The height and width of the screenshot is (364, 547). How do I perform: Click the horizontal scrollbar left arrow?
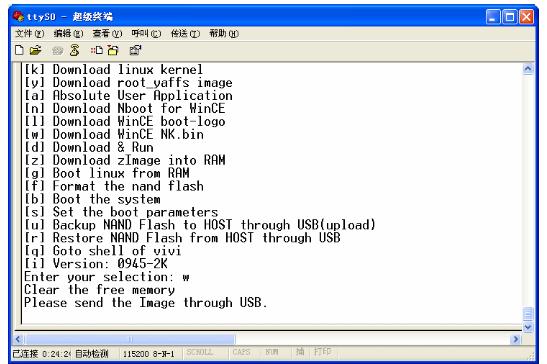click(19, 339)
